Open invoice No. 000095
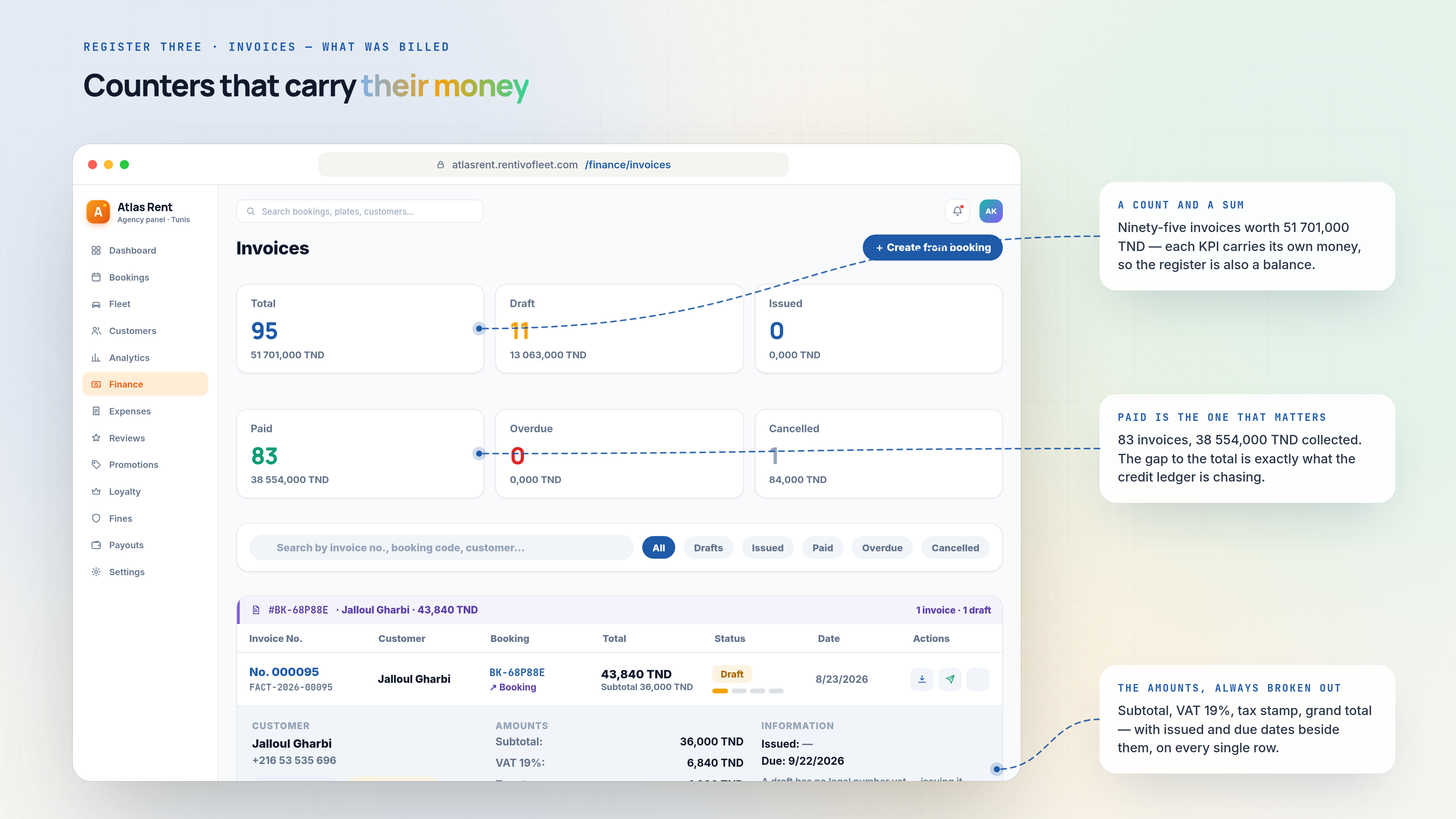 (284, 672)
